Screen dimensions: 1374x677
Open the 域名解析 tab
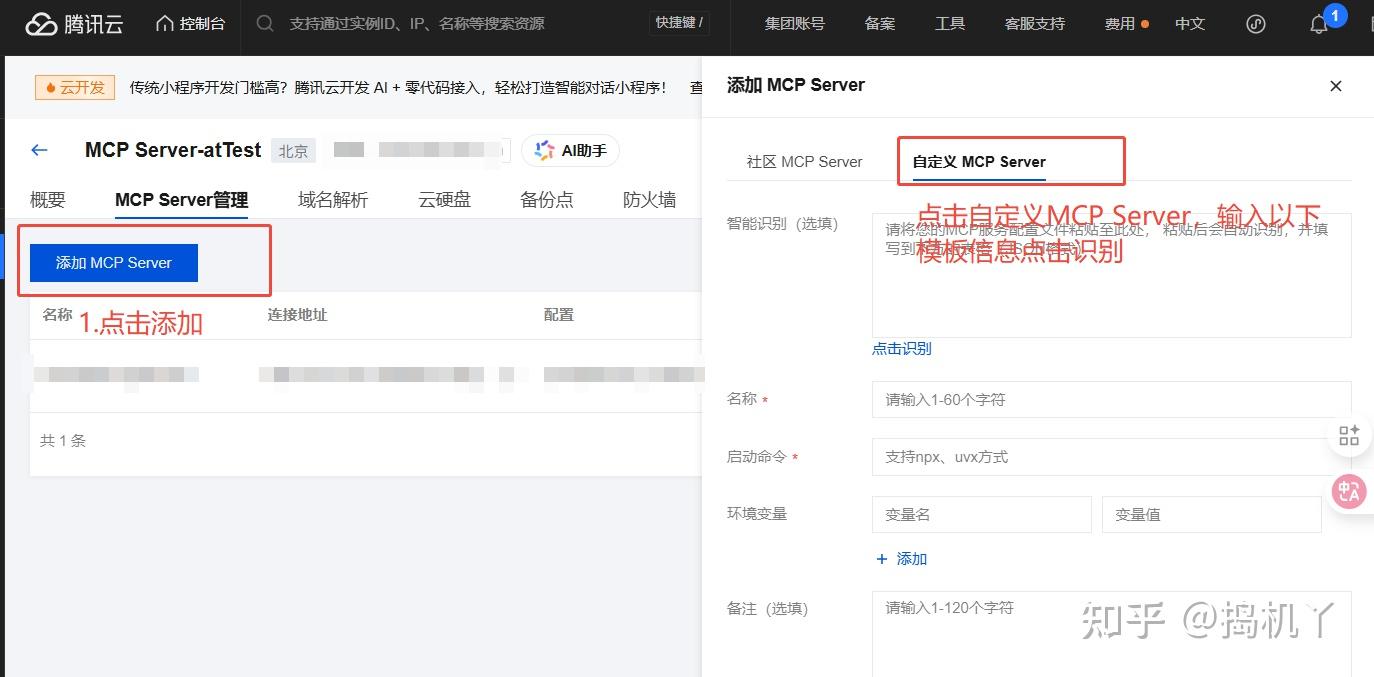(x=333, y=199)
